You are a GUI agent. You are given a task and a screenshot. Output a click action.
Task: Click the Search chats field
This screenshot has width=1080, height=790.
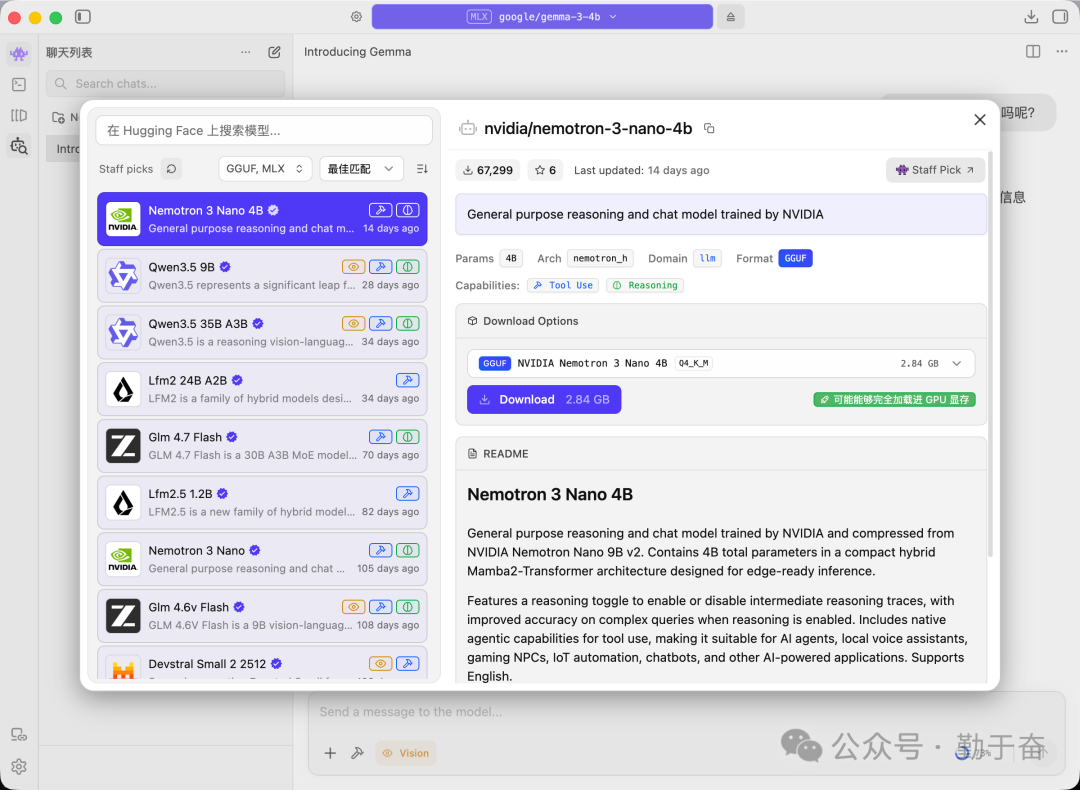tap(165, 83)
